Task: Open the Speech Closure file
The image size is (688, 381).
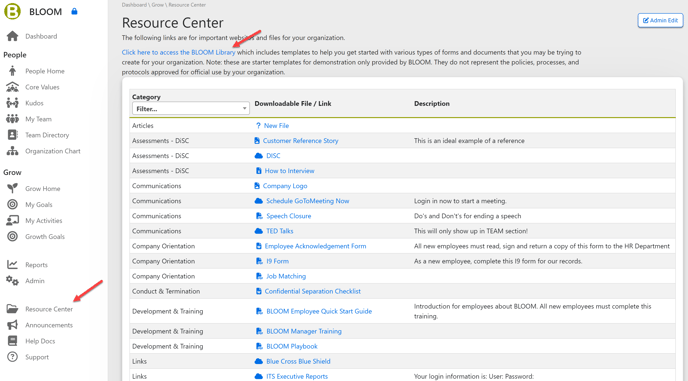Action: (x=289, y=216)
